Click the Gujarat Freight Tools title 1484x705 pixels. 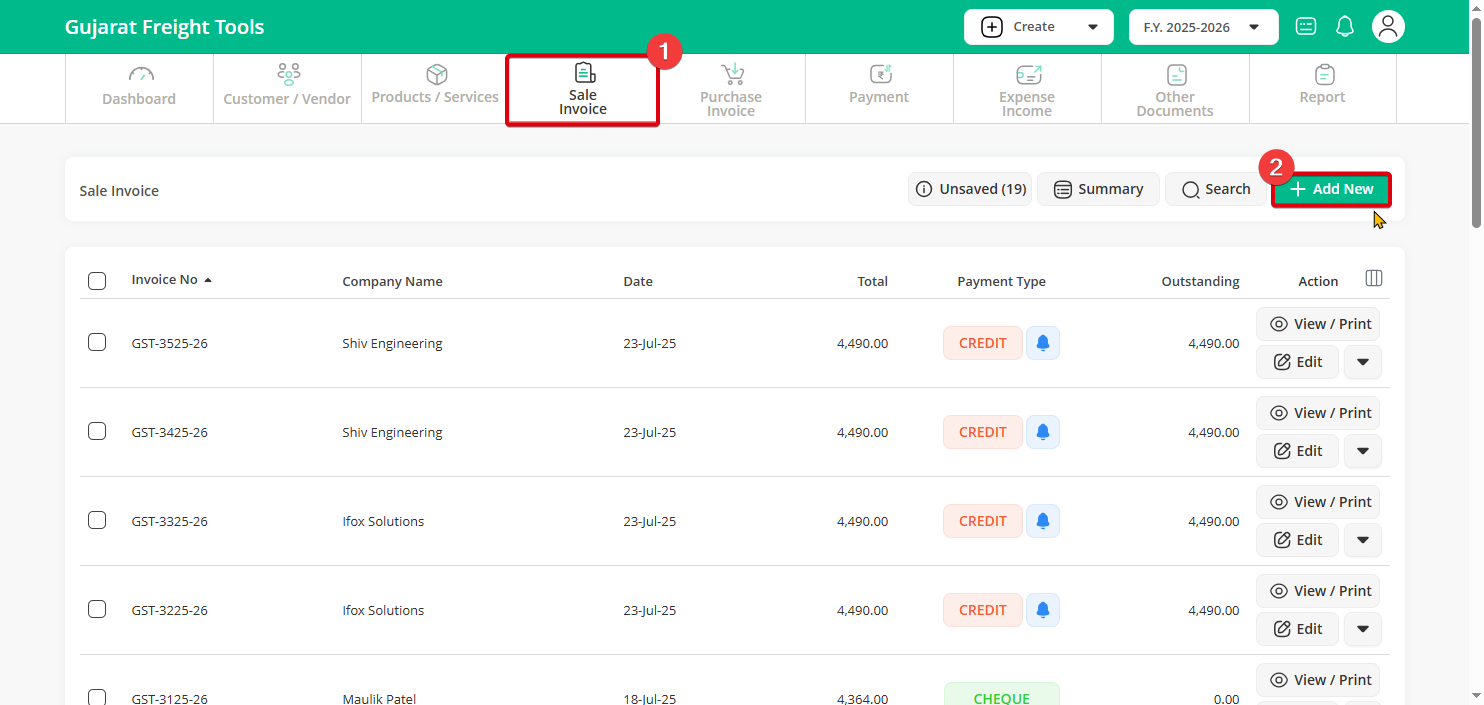(165, 27)
